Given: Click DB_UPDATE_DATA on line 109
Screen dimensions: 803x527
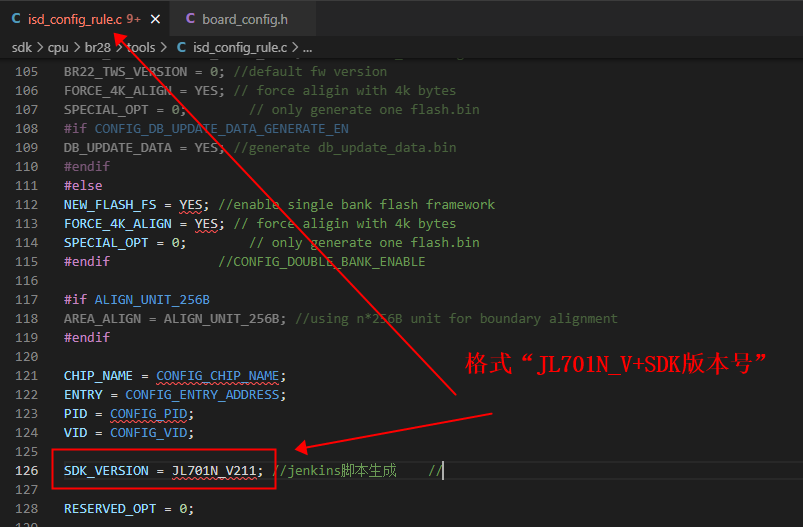Looking at the screenshot, I should pyautogui.click(x=117, y=147).
